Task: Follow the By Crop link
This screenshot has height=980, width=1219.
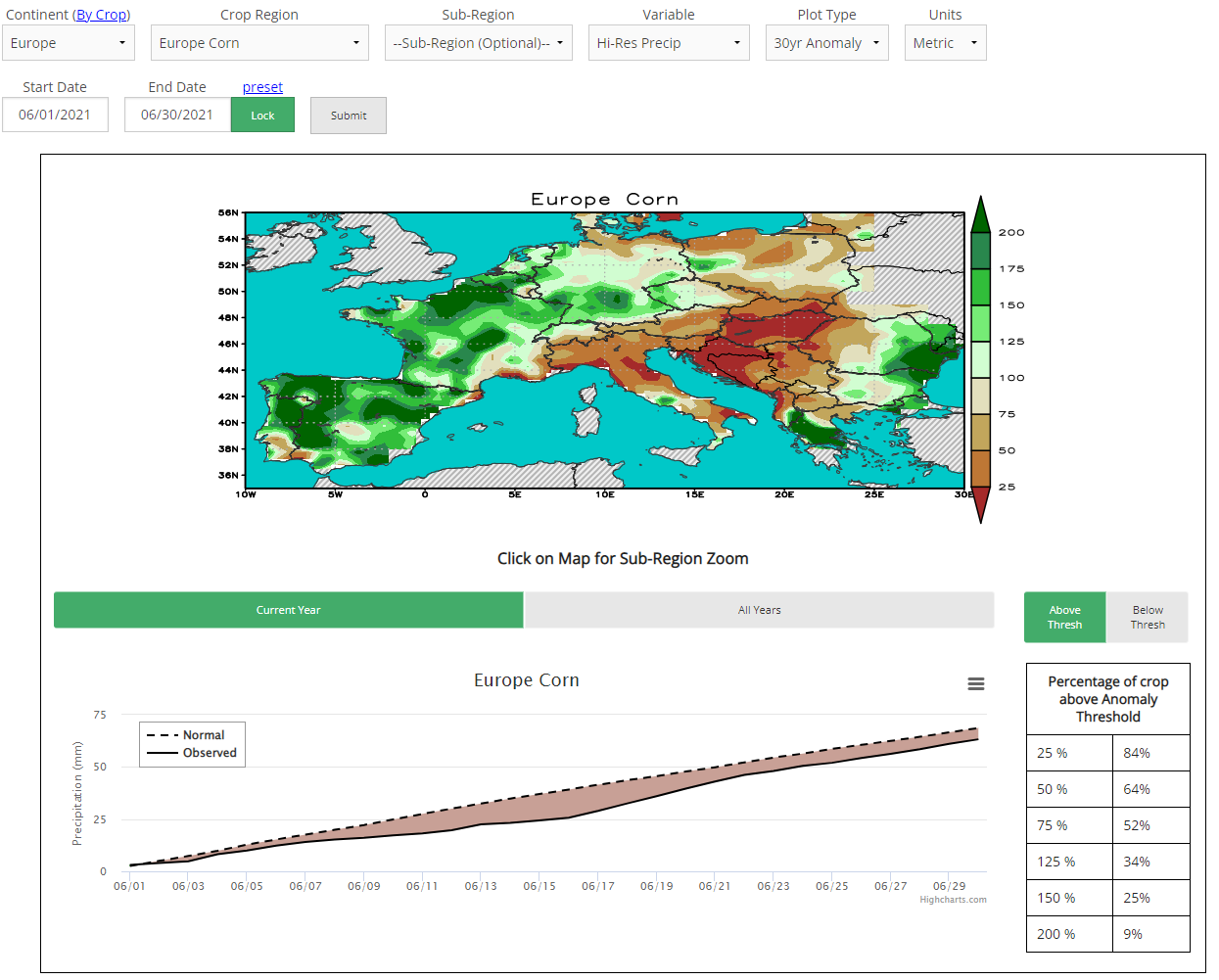Action: (x=102, y=15)
